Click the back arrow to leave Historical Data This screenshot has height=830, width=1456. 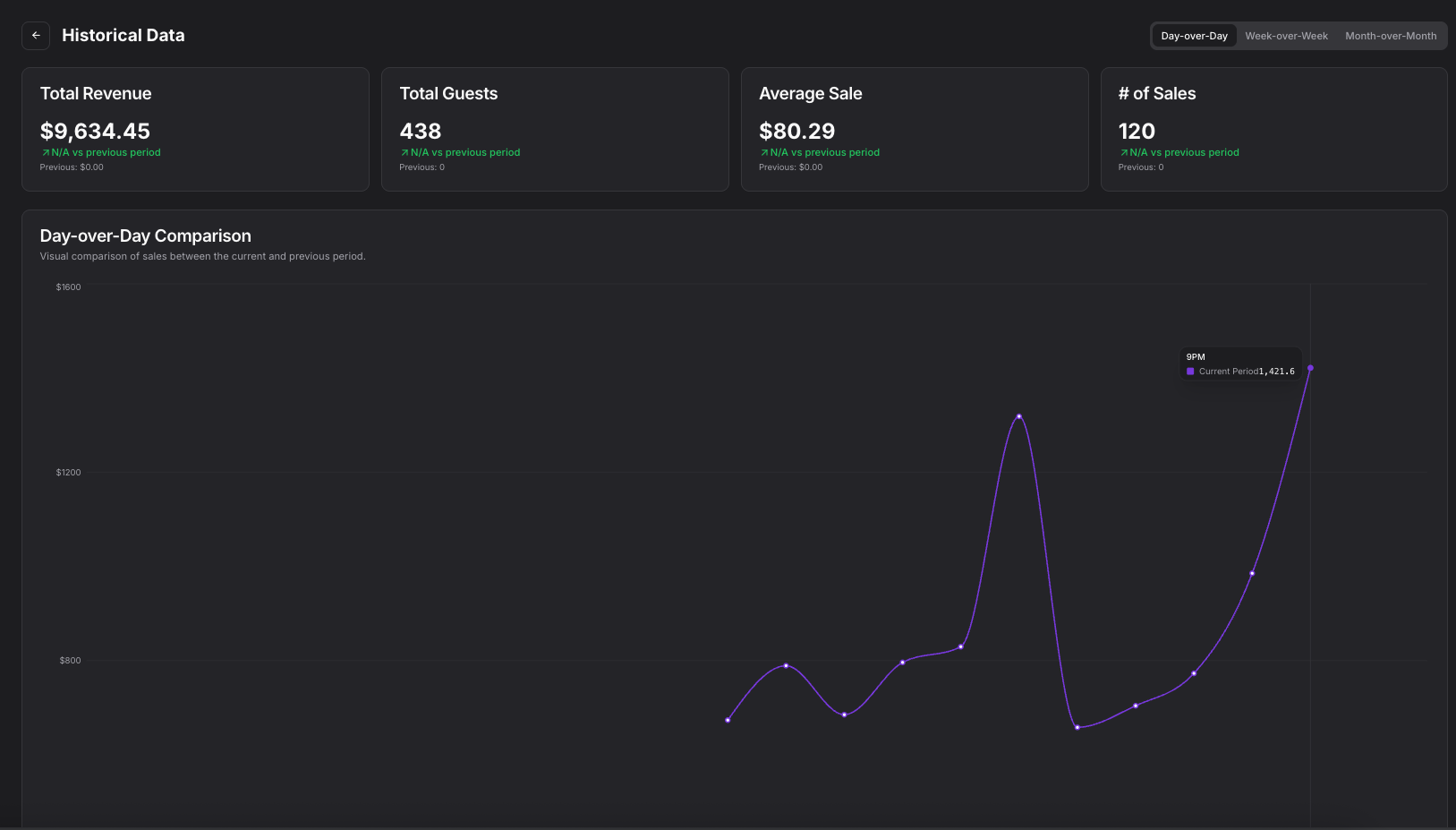coord(35,35)
